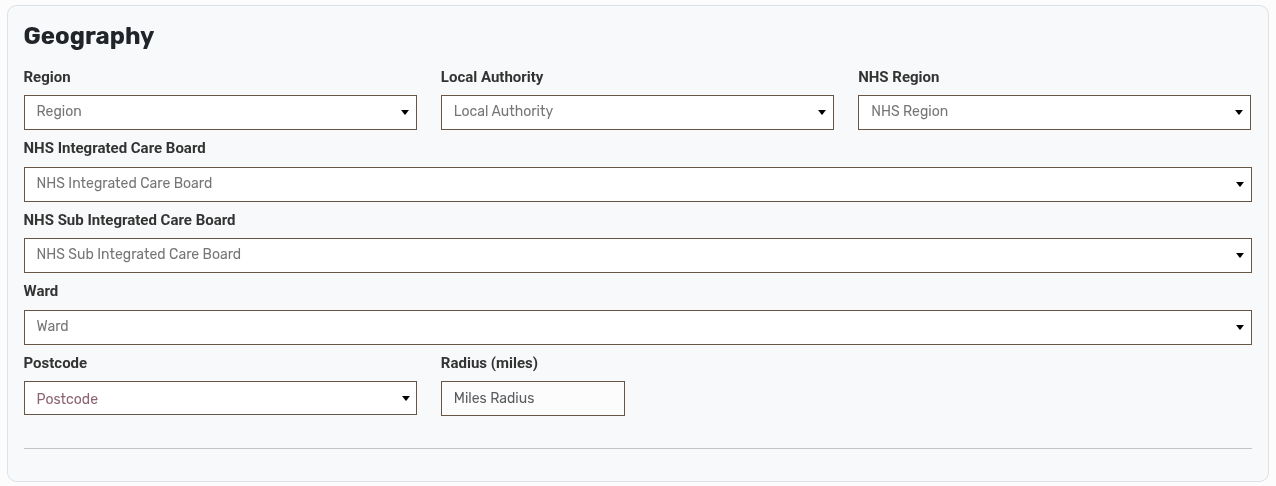Click the bold "Local Authority" field label

pos(491,77)
